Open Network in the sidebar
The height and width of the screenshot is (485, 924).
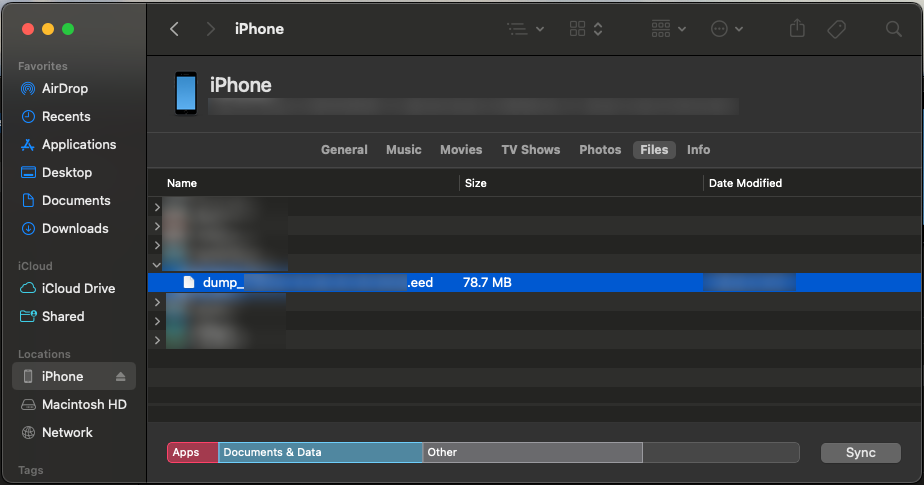click(67, 432)
